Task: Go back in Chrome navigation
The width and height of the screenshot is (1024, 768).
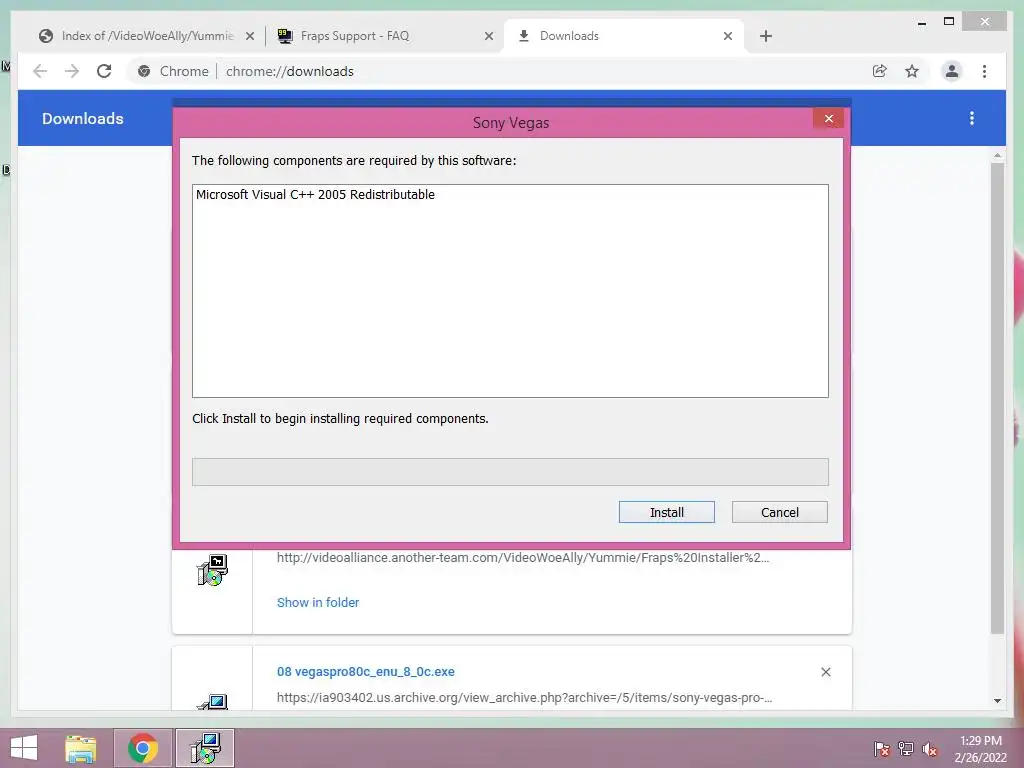Action: point(40,71)
